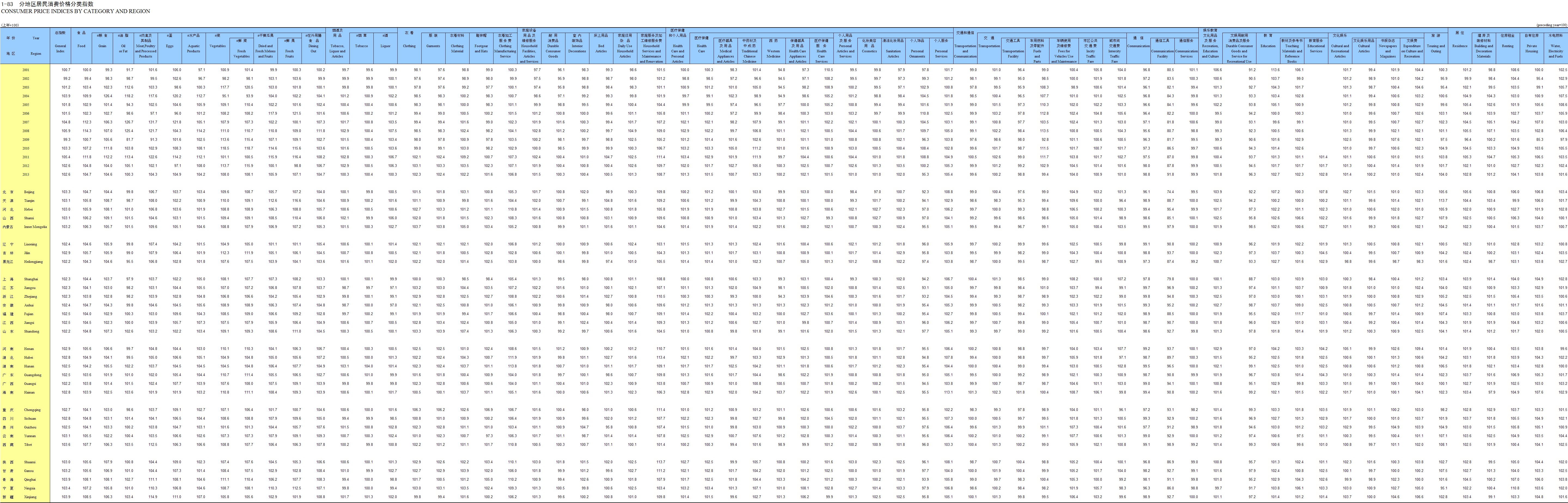Select the 'Liquor' column header
The height and width of the screenshot is (503, 1568).
(x=385, y=46)
